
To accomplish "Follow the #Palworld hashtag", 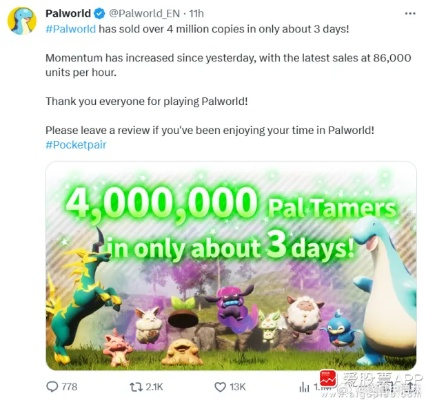I will (70, 29).
